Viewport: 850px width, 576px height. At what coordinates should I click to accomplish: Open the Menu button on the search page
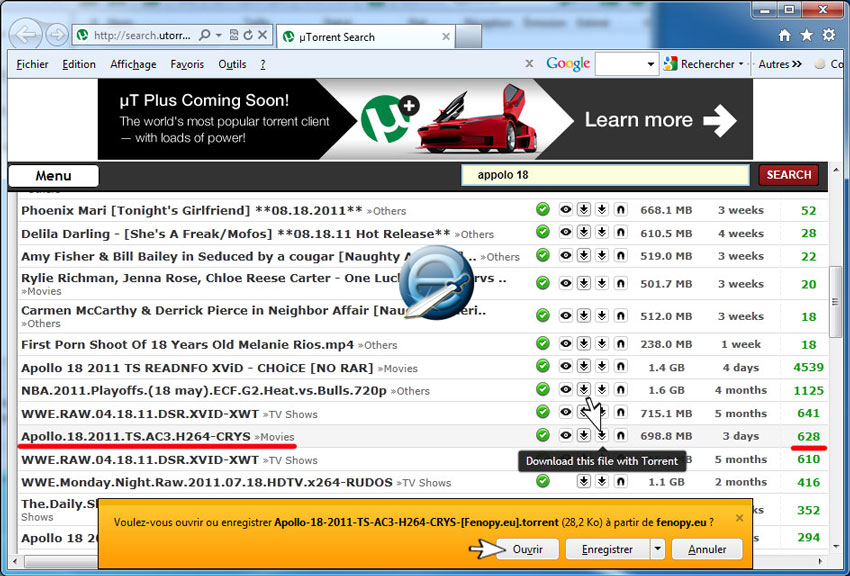click(x=54, y=176)
